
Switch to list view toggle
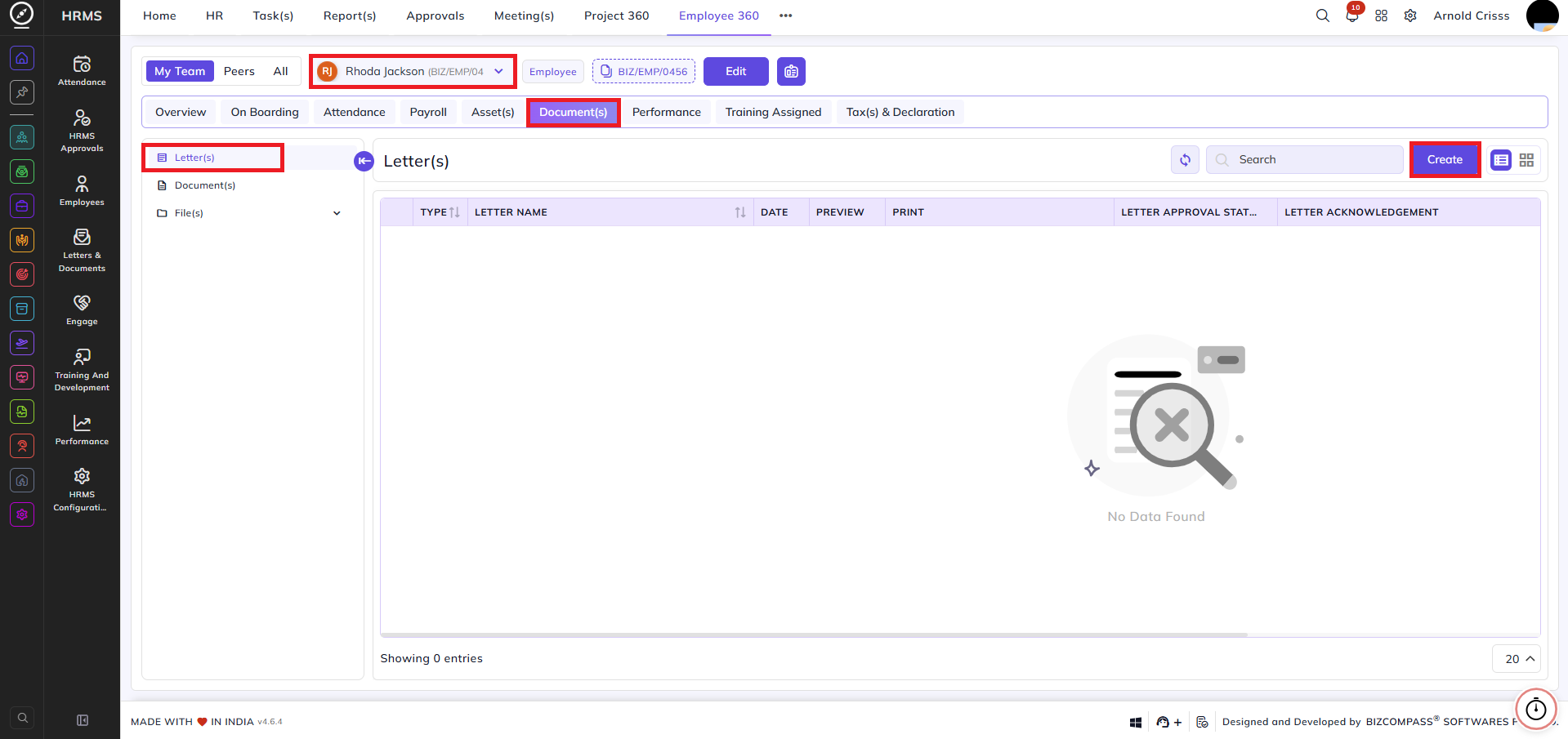coord(1501,160)
